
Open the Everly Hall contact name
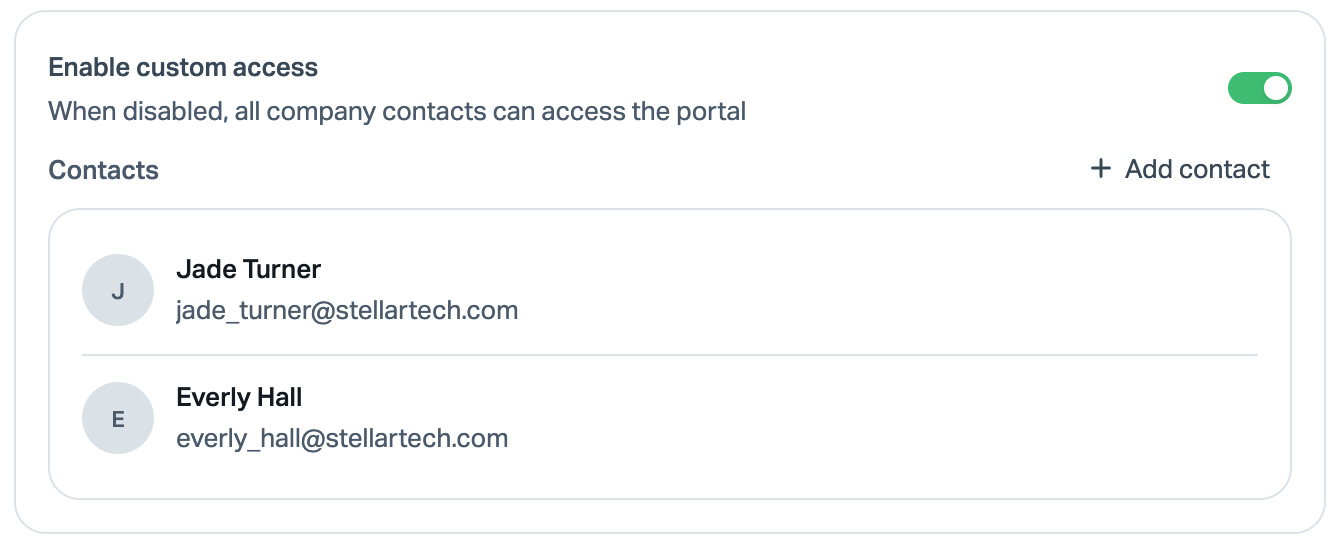point(239,397)
